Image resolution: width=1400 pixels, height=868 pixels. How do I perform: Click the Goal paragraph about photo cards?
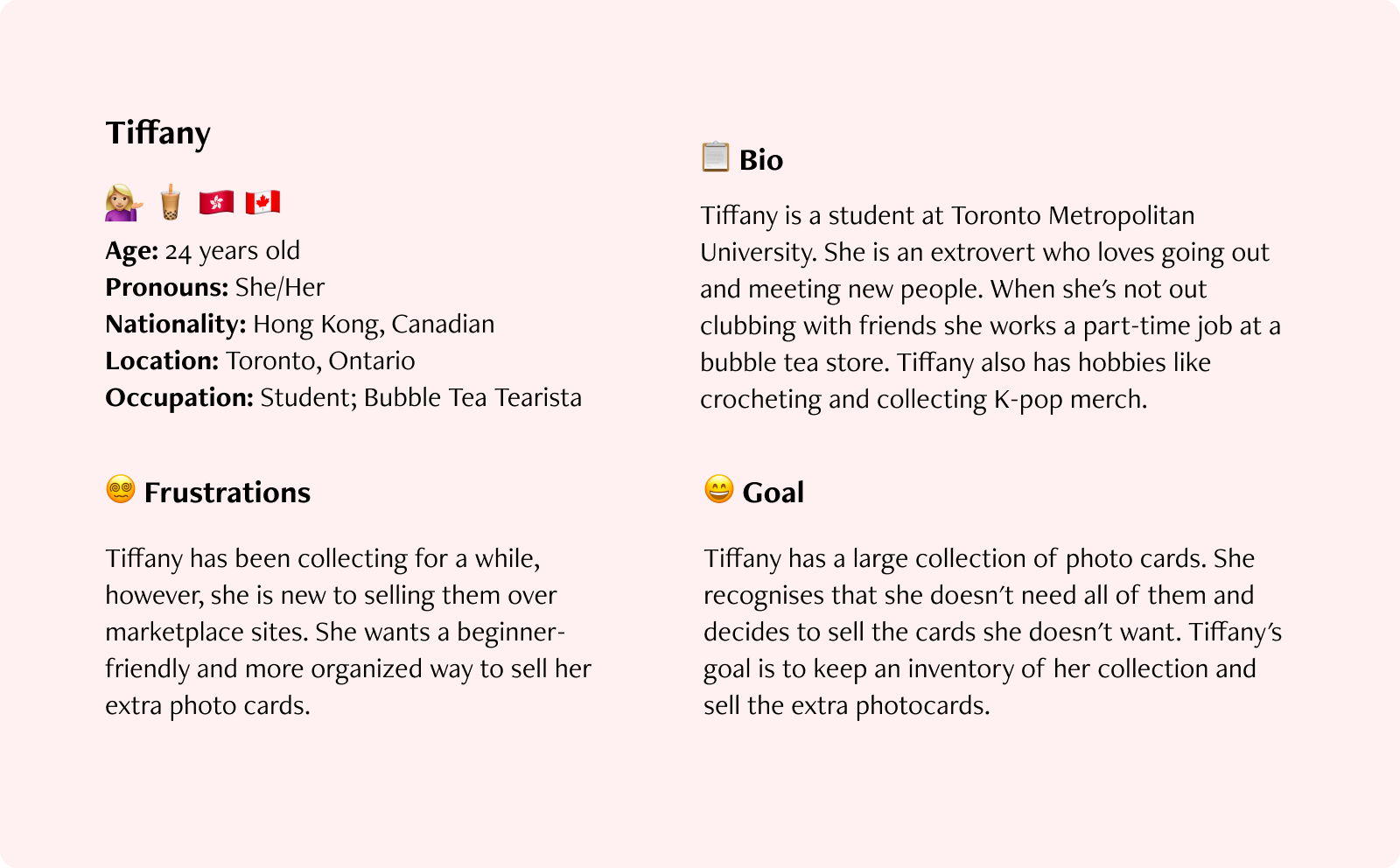tap(993, 632)
